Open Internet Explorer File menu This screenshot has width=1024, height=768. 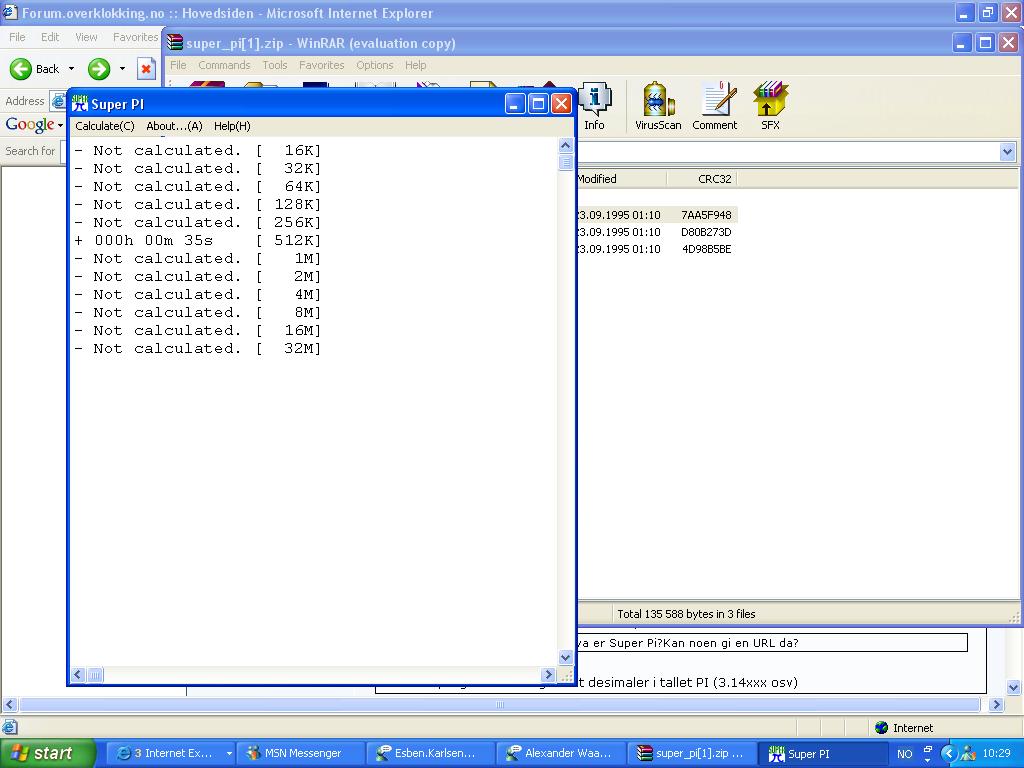tap(18, 37)
